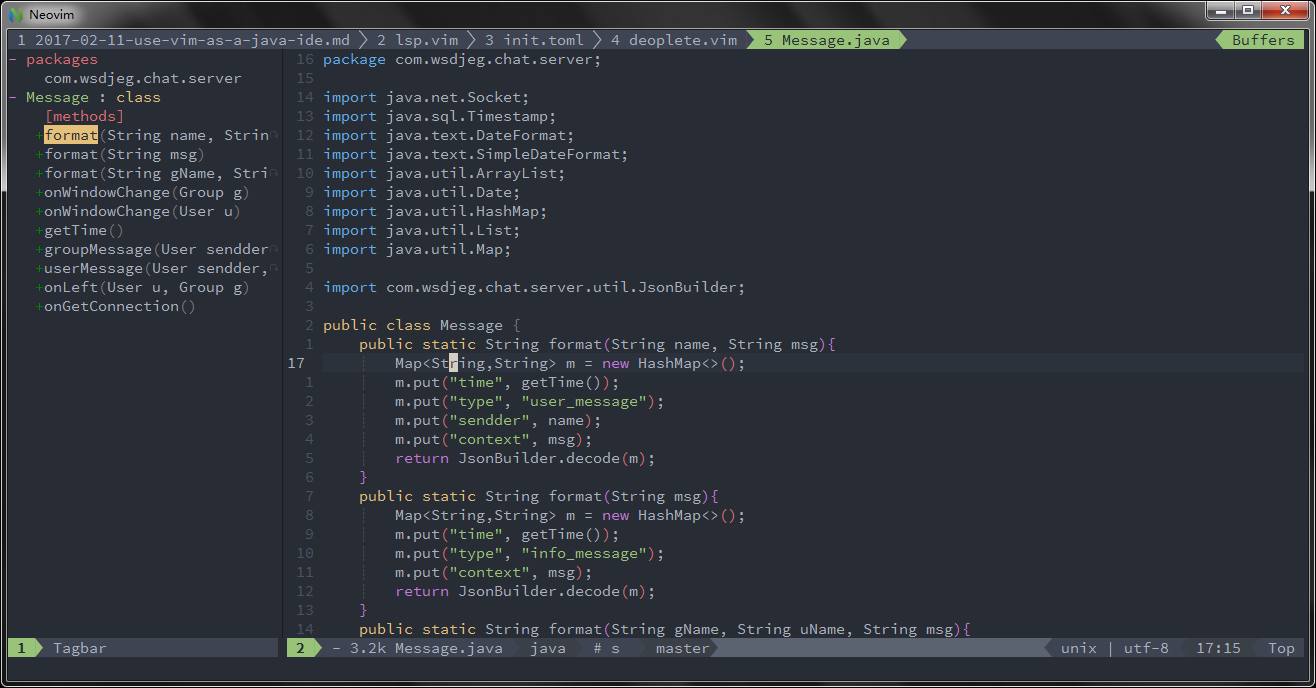Image resolution: width=1316 pixels, height=688 pixels.
Task: Click the '# s' statusline segment
Action: click(x=606, y=648)
